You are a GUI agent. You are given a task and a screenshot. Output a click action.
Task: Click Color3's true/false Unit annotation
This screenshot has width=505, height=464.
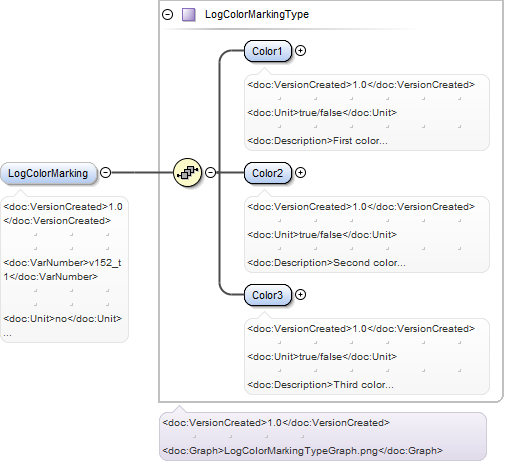point(322,357)
